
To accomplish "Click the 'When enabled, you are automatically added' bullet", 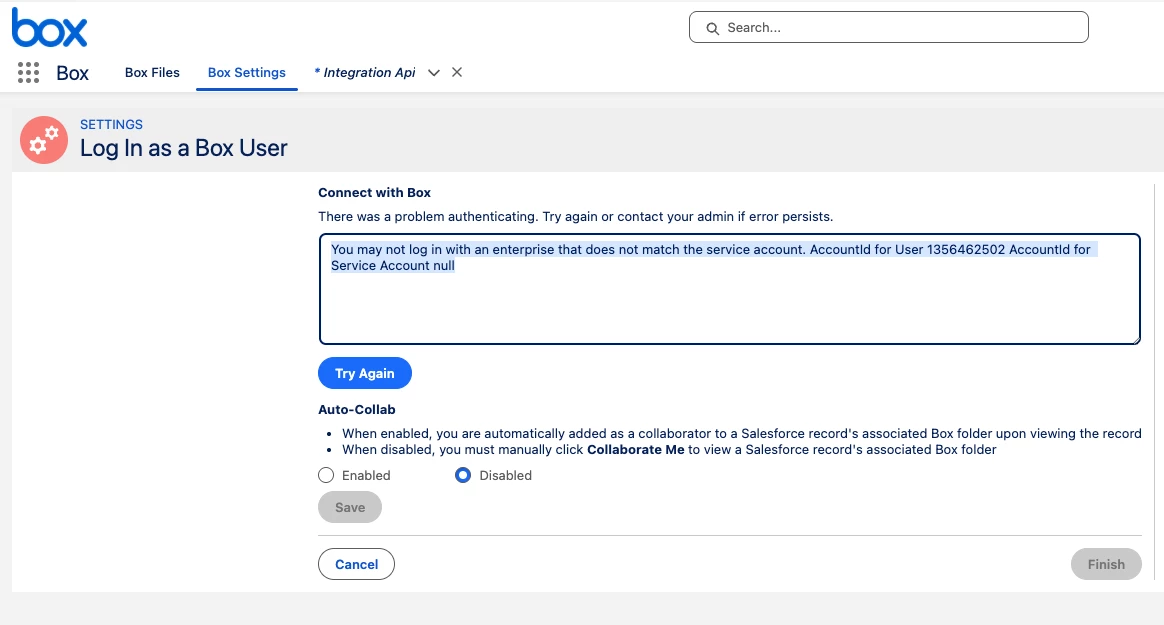I will tap(742, 433).
